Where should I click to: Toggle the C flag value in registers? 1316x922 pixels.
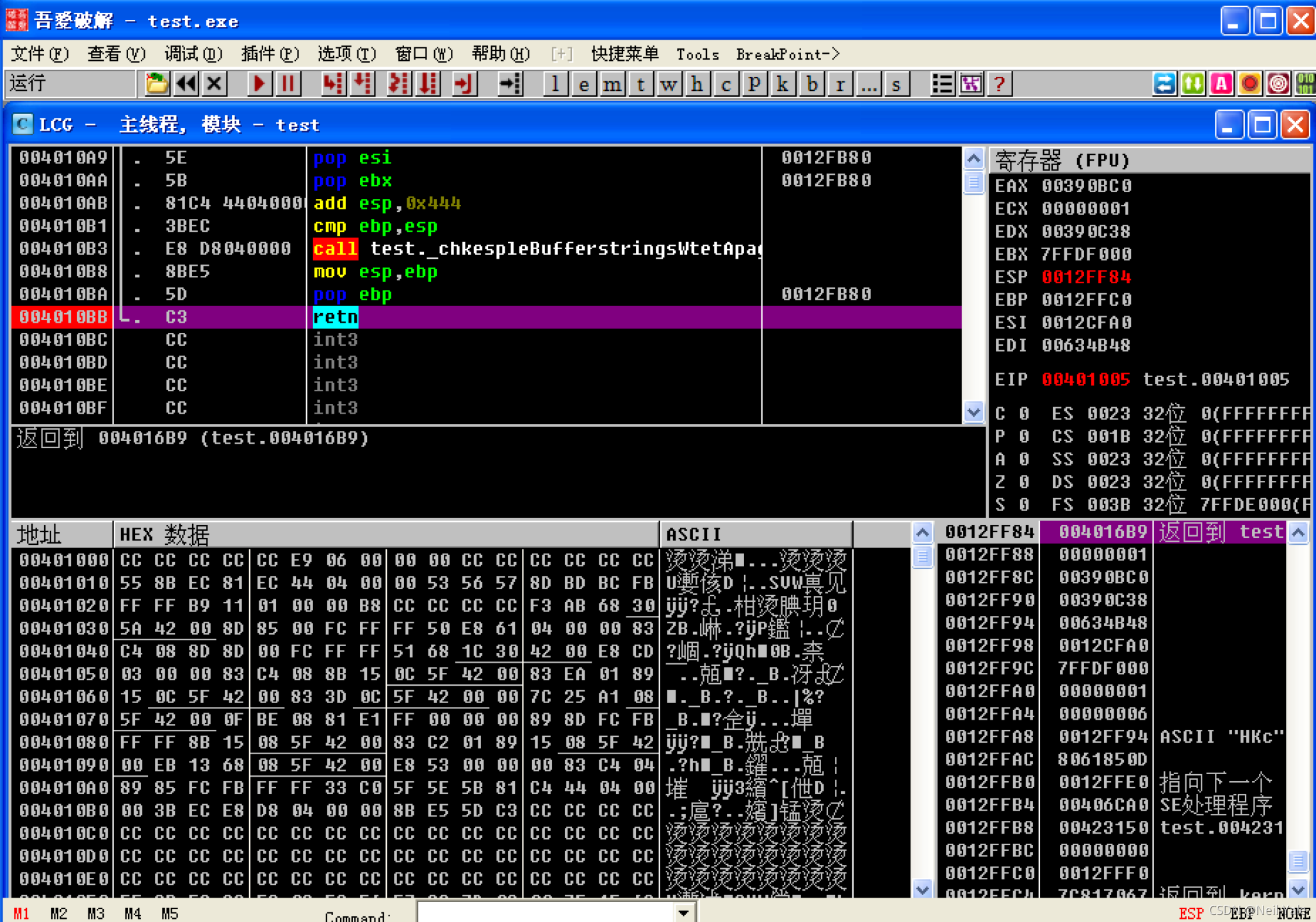coord(1024,414)
